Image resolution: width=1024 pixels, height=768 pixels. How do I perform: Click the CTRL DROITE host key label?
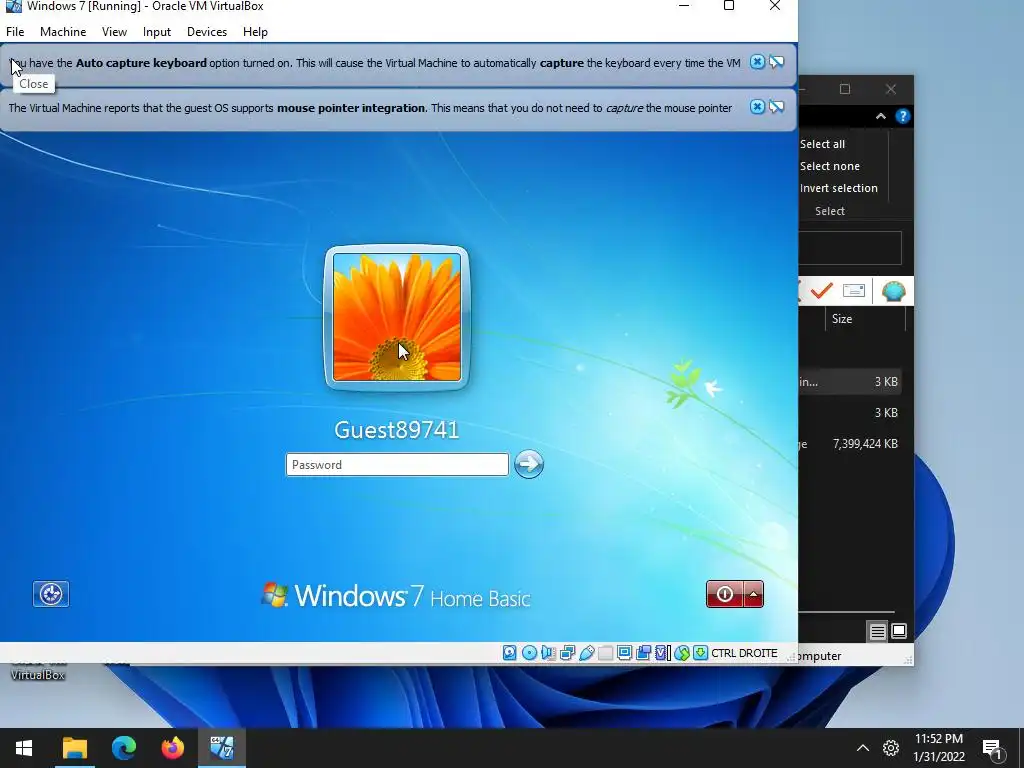coord(744,653)
